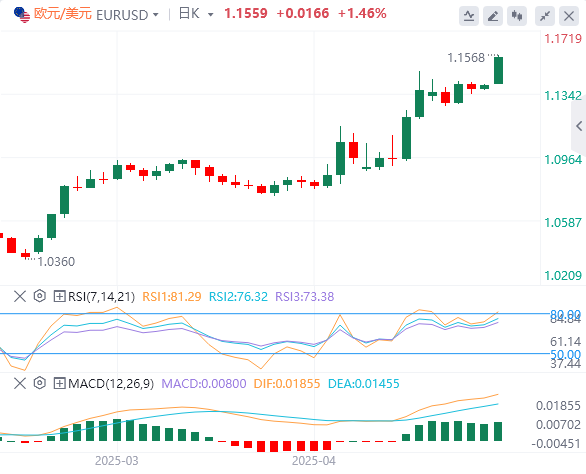Open the candlestick indicator settings icon

[517, 16]
